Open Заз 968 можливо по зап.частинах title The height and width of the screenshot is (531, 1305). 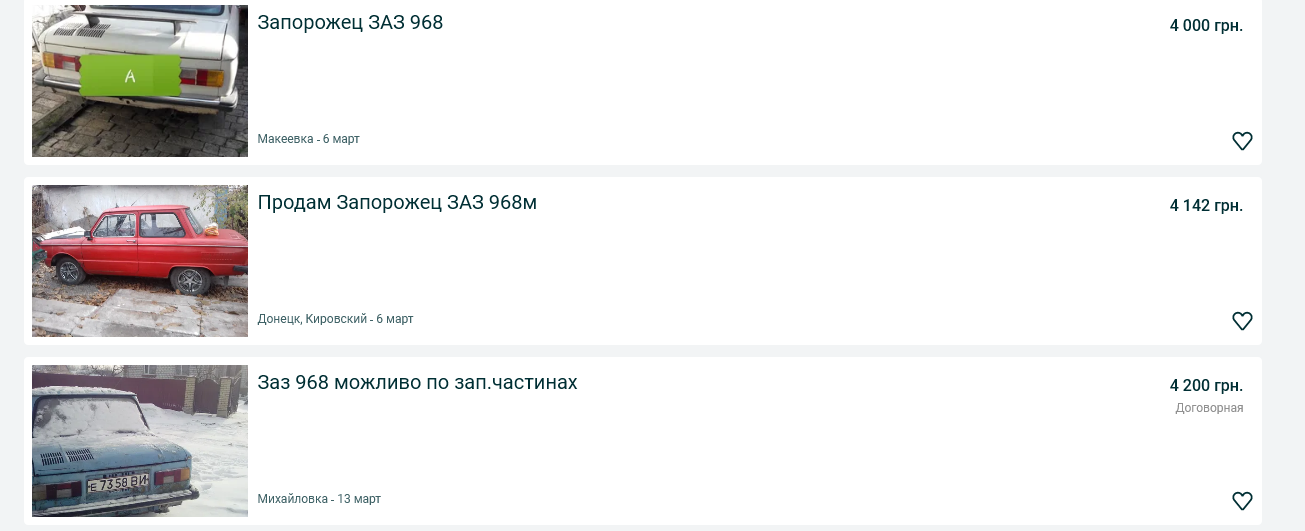coord(417,383)
